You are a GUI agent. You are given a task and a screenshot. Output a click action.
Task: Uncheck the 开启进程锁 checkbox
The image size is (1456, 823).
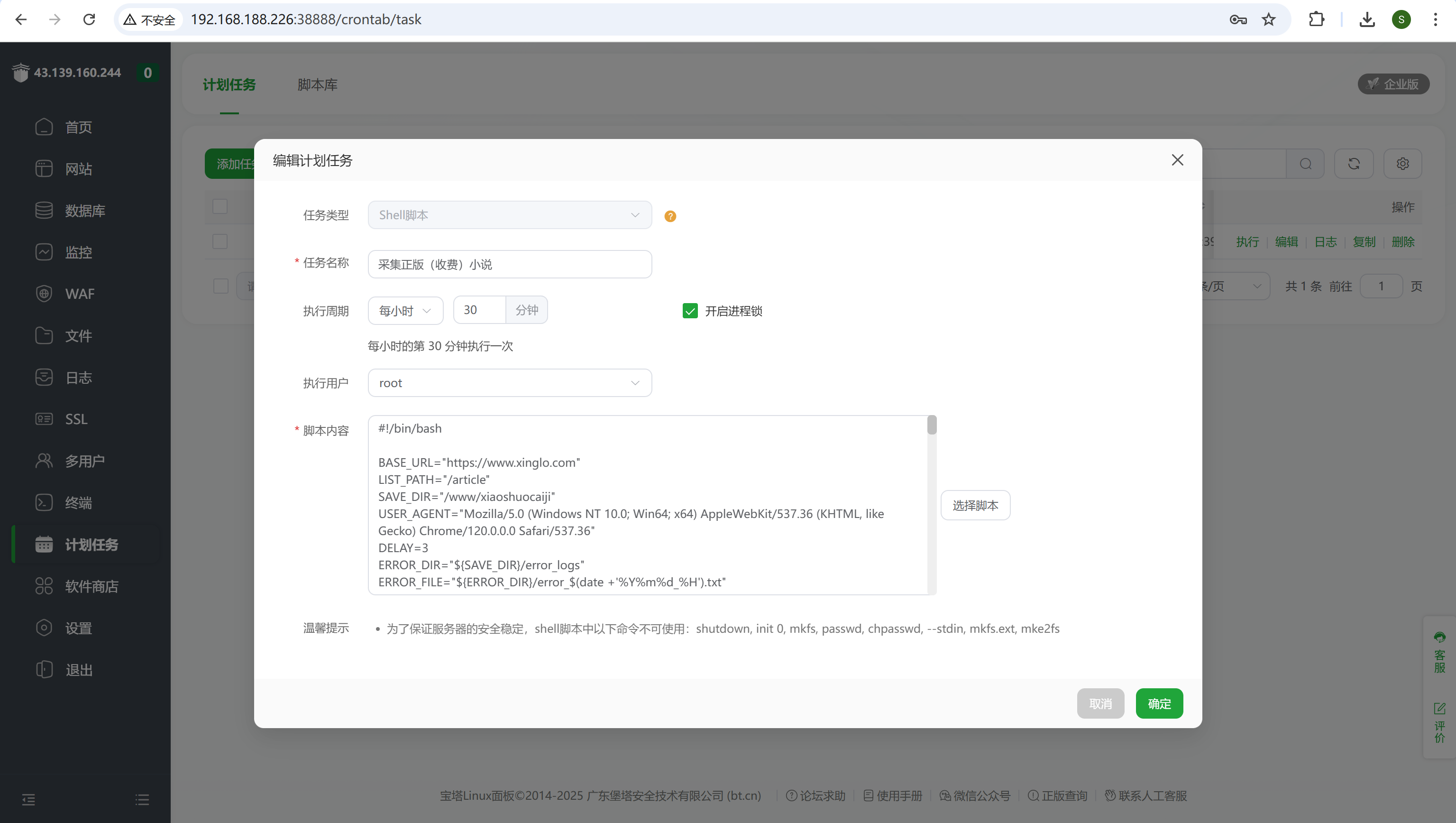pos(689,311)
